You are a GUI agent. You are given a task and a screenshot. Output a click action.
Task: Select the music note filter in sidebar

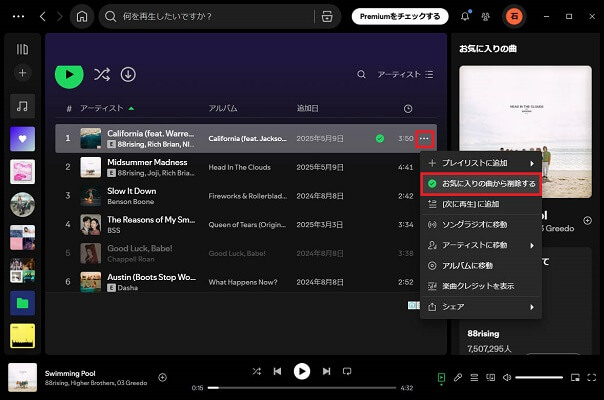(22, 106)
